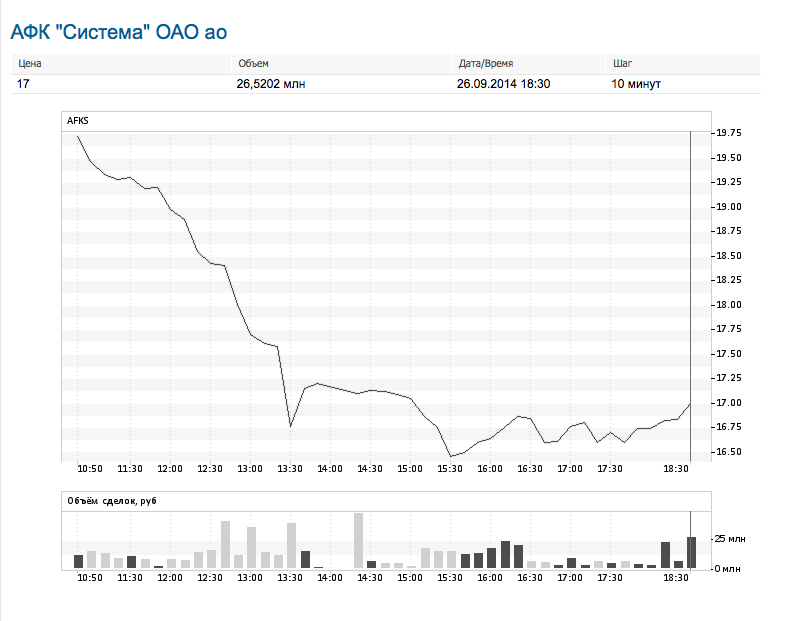The width and height of the screenshot is (800, 621).
Task: Click 14:00 on the price chart time axis
Action: pos(330,468)
